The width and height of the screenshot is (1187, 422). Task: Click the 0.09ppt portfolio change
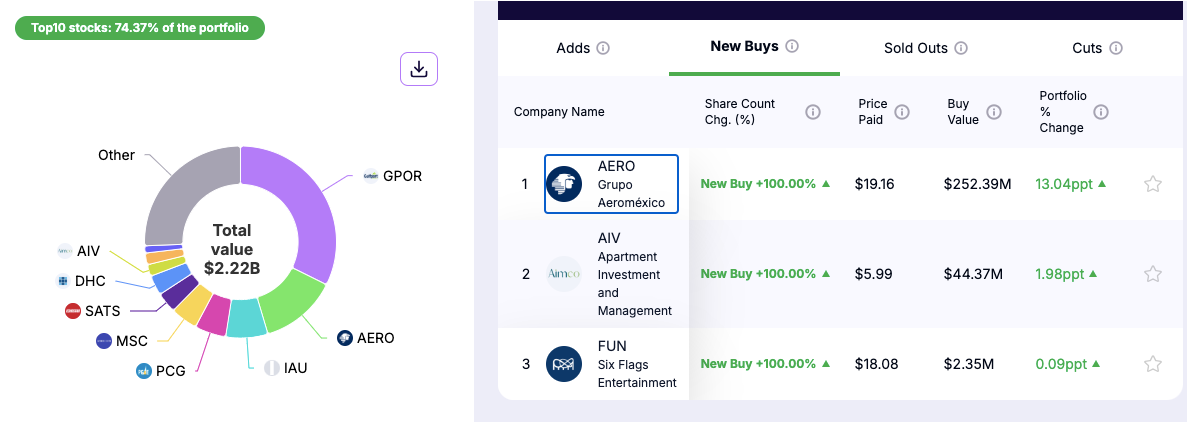[1067, 364]
